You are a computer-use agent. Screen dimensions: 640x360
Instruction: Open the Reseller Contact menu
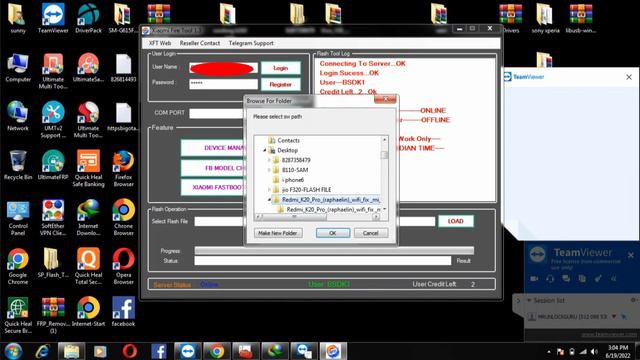click(200, 43)
